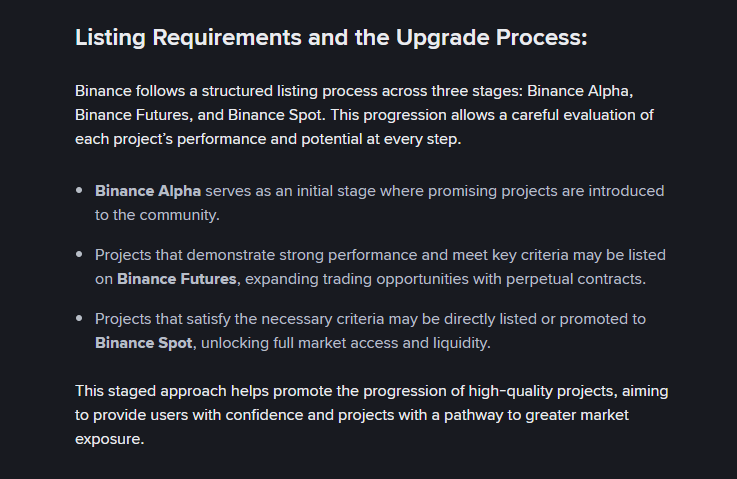Click the final word 'exposure.'
Screen dimensions: 737x479
pyautogui.click(x=110, y=438)
